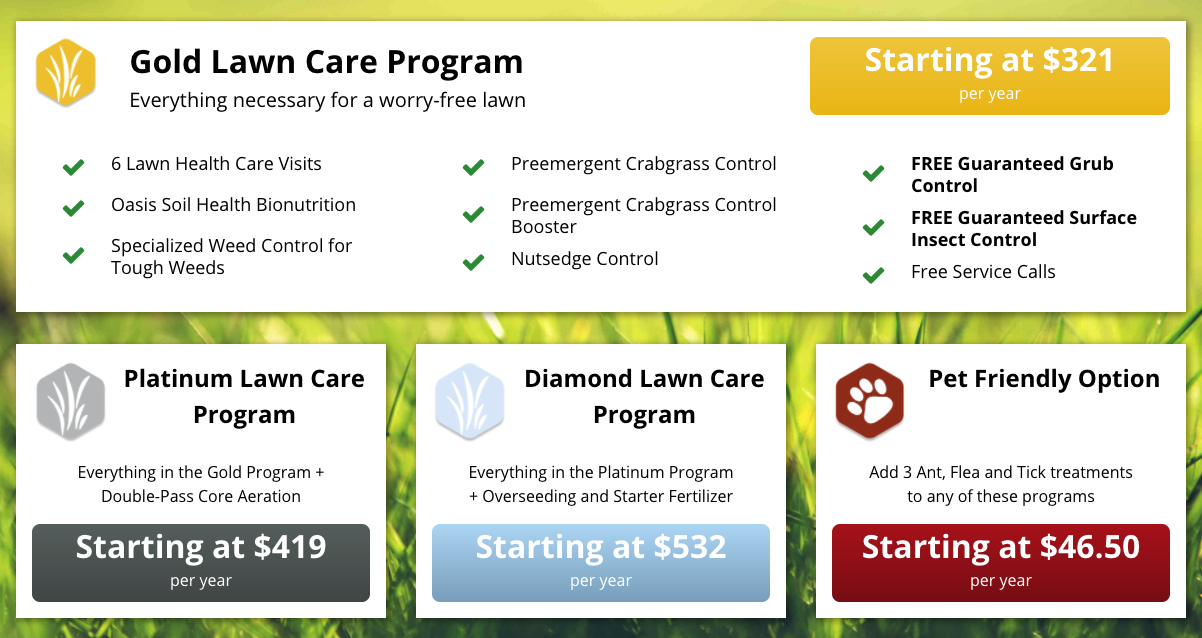Click the gold grass hexagon icon
Screen dimensions: 1202x638
point(66,72)
